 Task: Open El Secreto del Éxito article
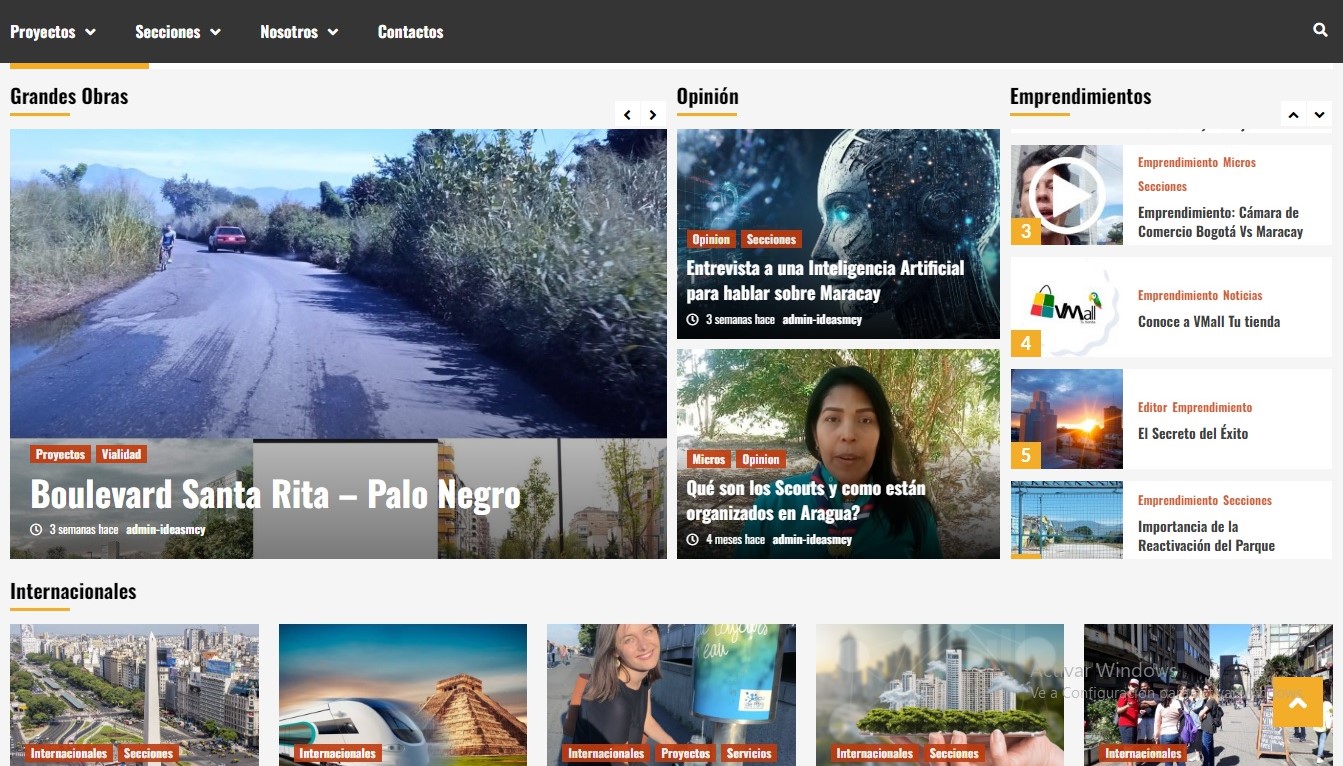click(x=1192, y=433)
